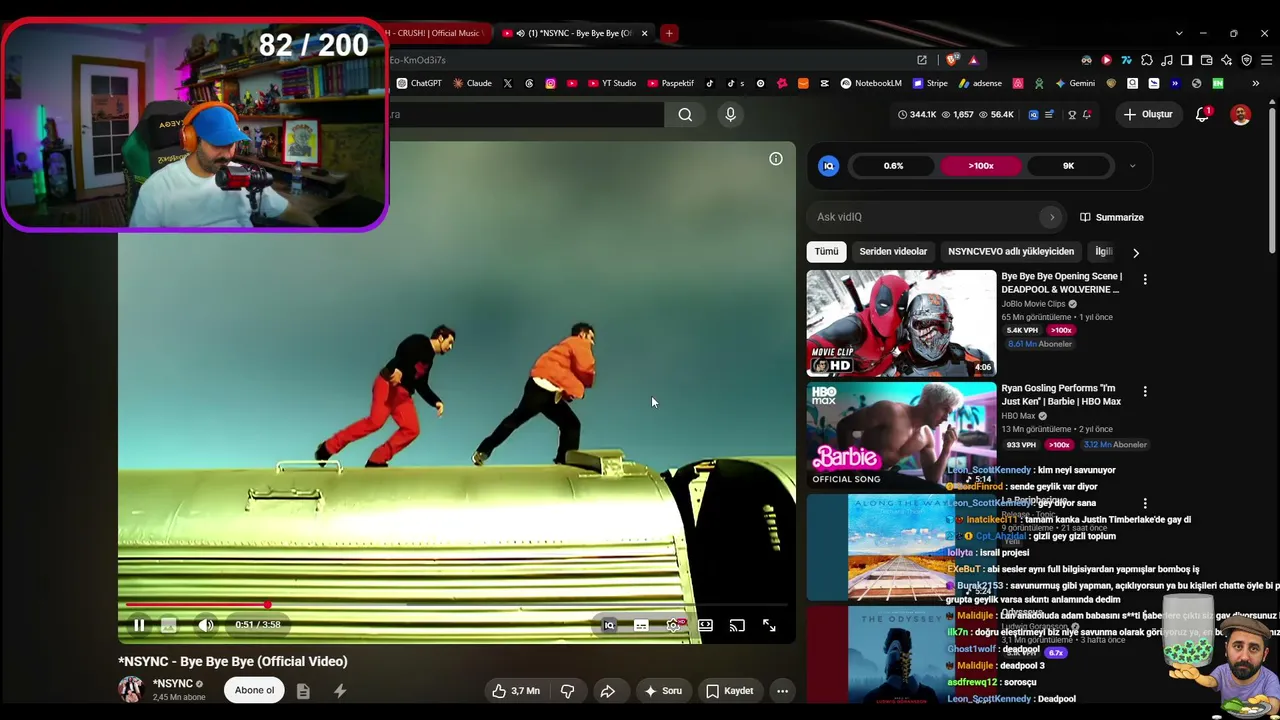
Task: Select the İlgili filter chip
Action: pyautogui.click(x=1104, y=252)
